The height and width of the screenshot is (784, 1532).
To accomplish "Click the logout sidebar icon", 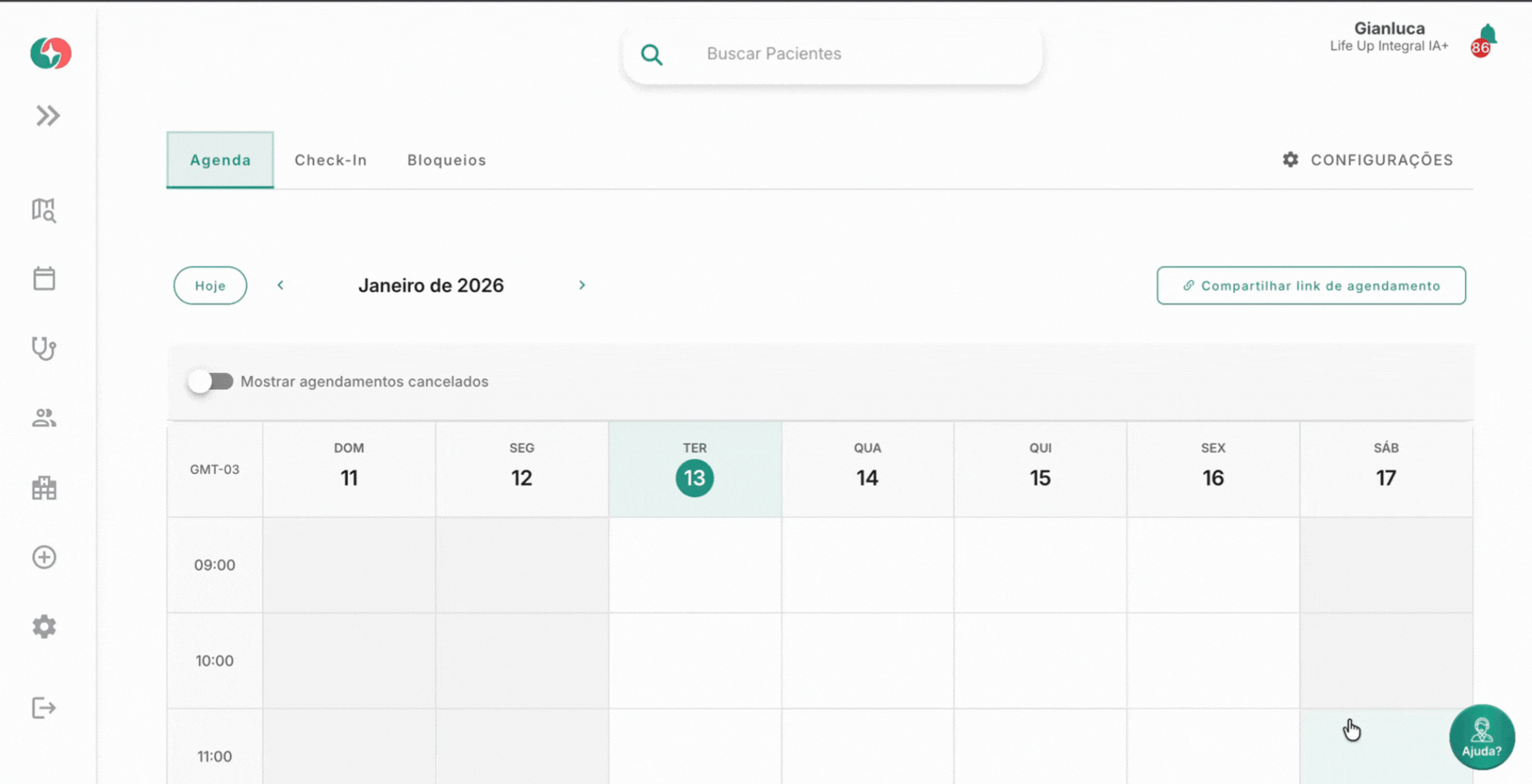I will [x=44, y=708].
